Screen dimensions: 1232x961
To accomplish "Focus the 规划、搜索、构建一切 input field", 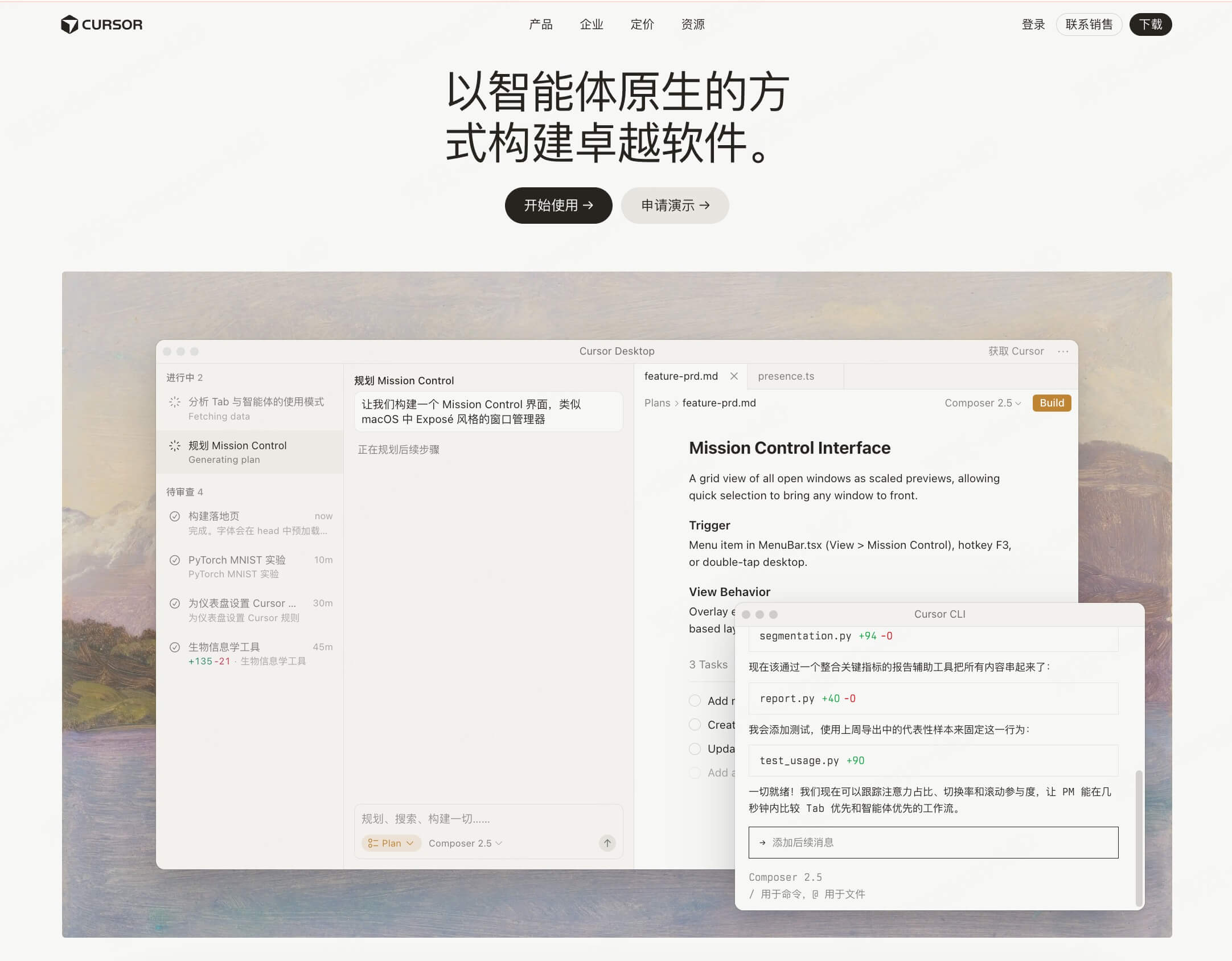I will coord(488,819).
